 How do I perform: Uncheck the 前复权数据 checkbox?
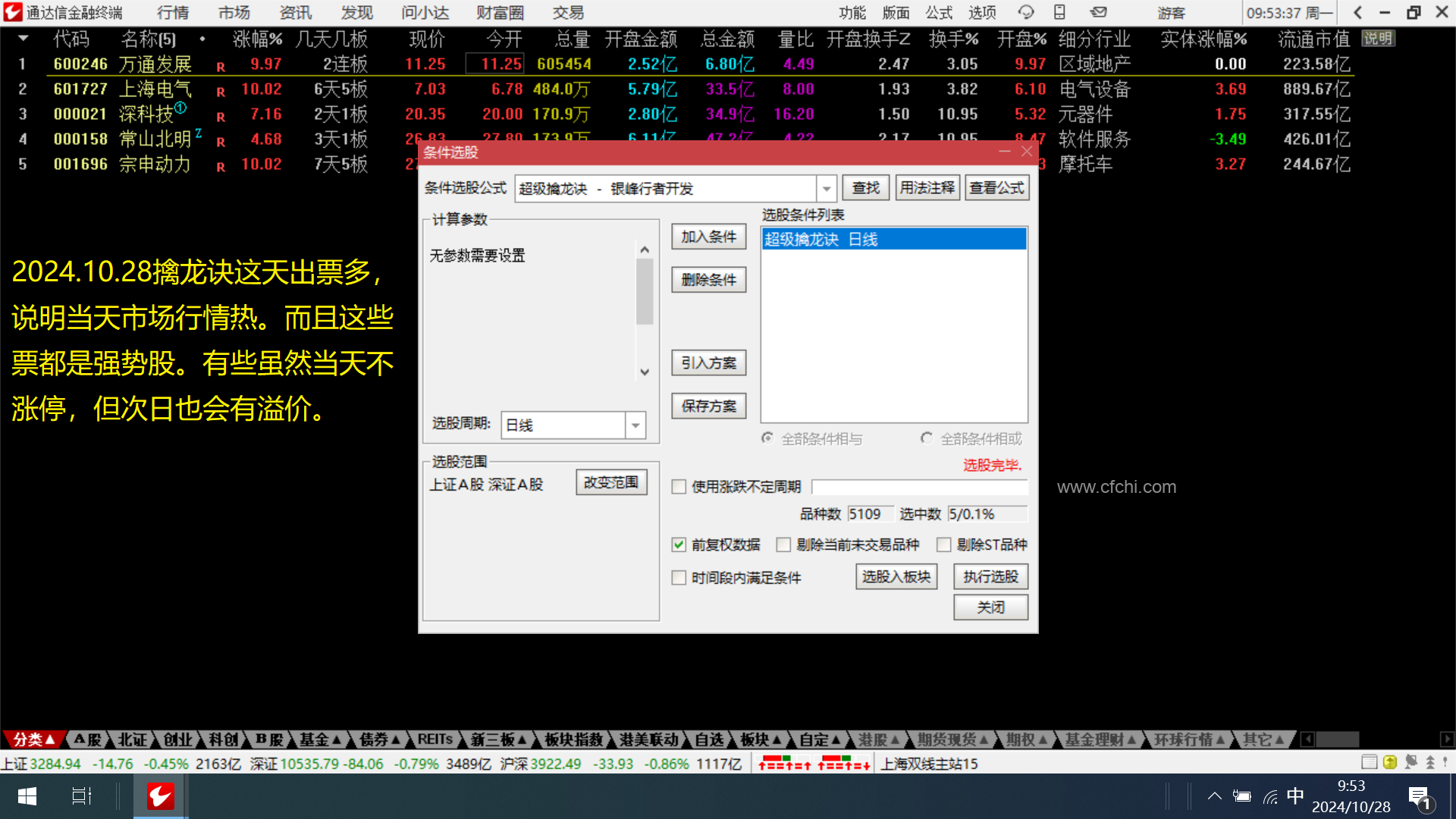(x=679, y=544)
